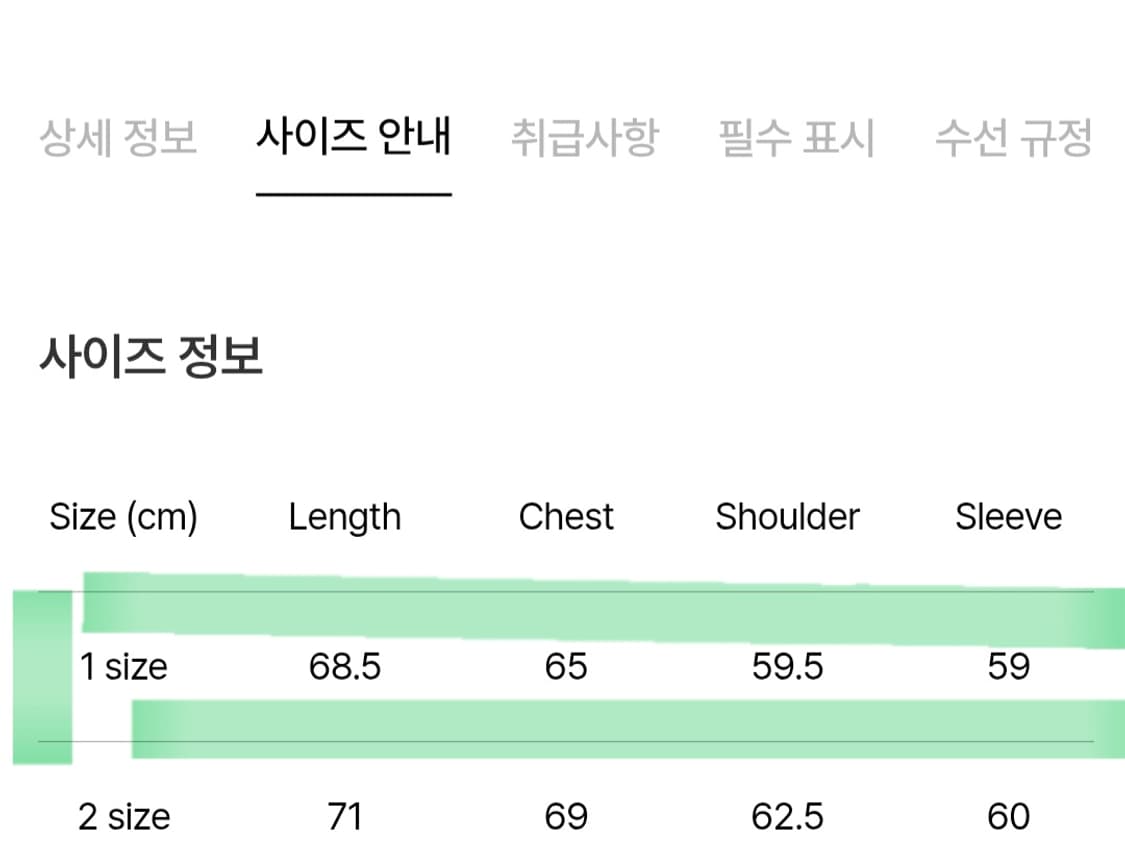Click the Chest column header
The image size is (1125, 845).
pos(565,516)
